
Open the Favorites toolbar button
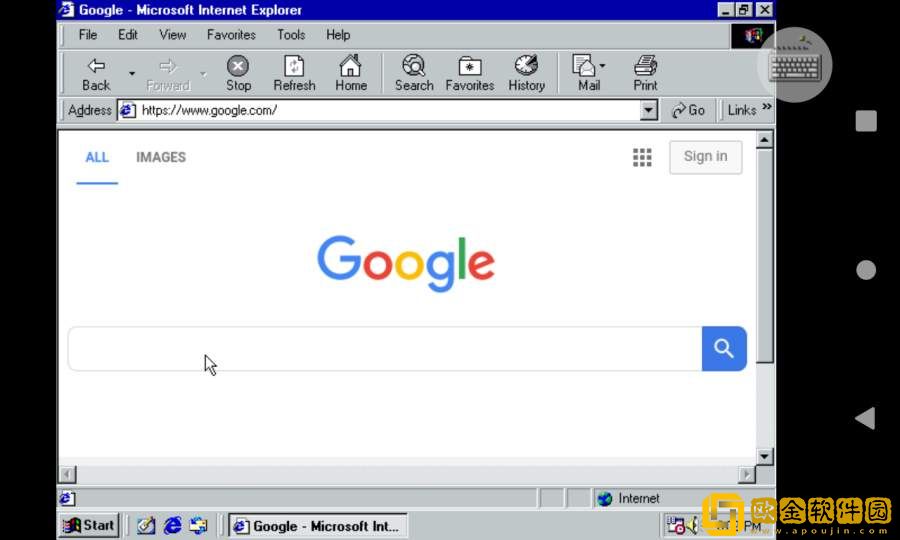tap(470, 73)
